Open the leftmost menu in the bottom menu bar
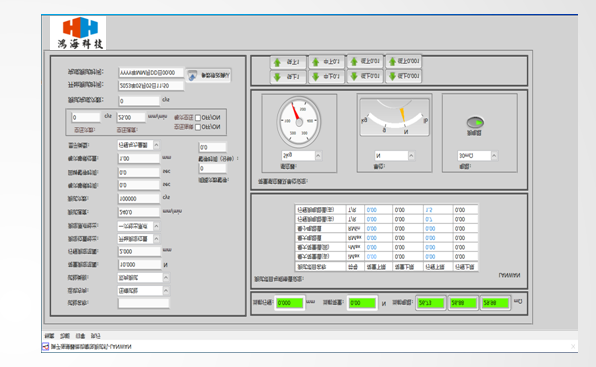The image size is (596, 367). [x=49, y=336]
